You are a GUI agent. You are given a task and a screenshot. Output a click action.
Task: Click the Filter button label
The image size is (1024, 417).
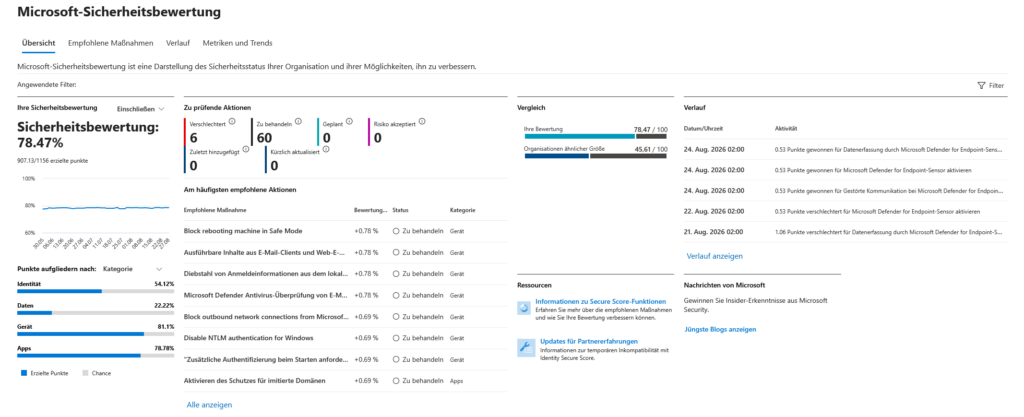coord(997,85)
